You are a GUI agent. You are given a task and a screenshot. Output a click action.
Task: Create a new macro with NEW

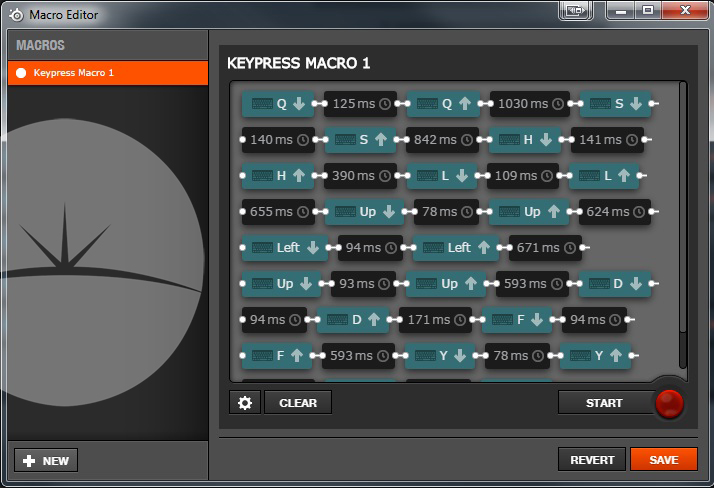click(46, 460)
